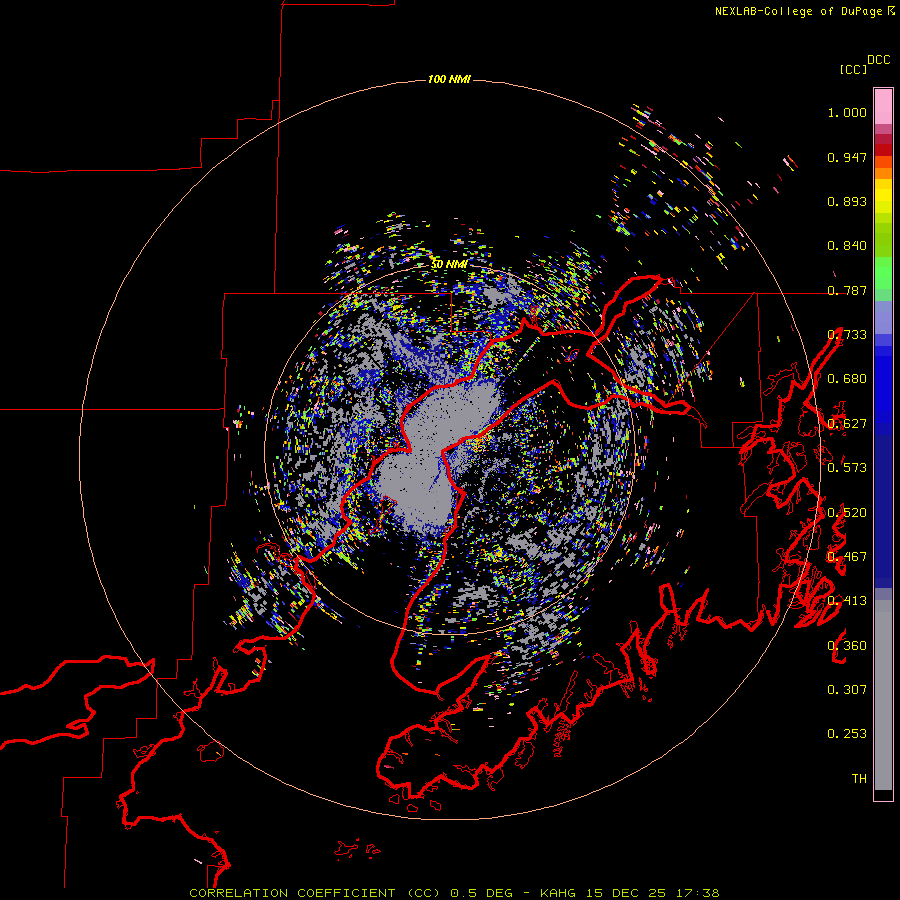Click the 0.573 color scale label
The height and width of the screenshot is (900, 900).
click(x=847, y=468)
